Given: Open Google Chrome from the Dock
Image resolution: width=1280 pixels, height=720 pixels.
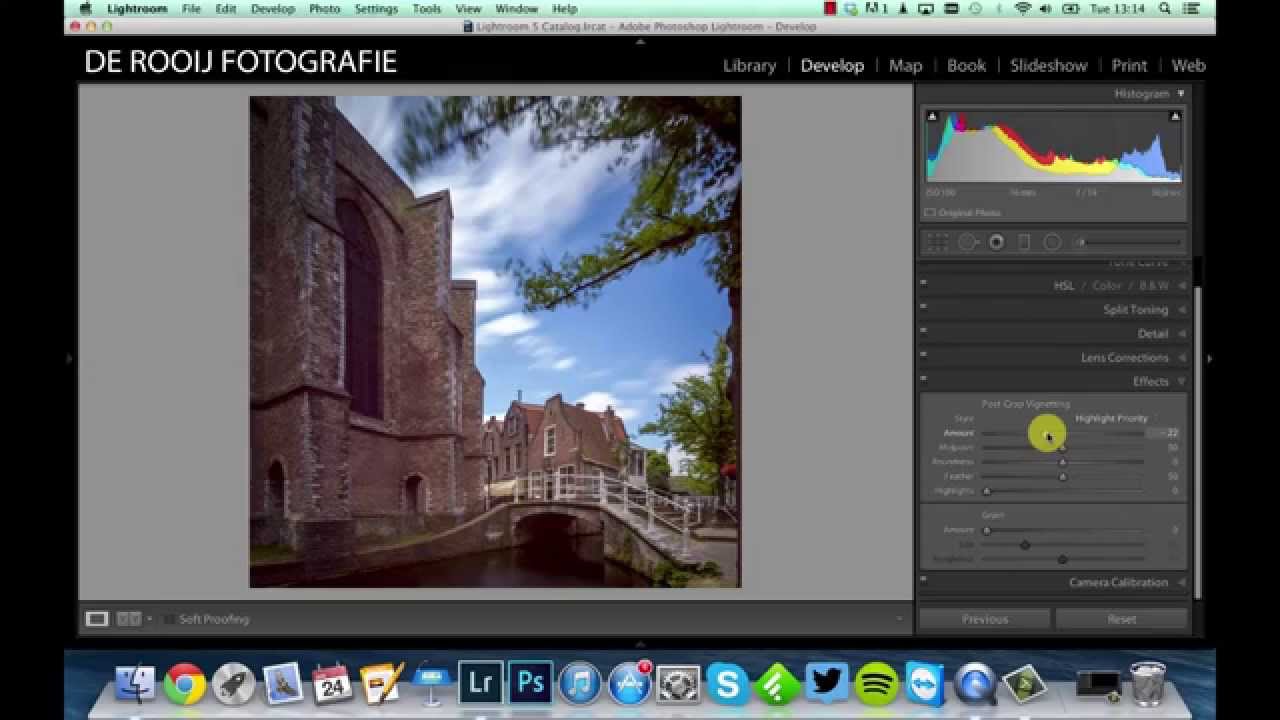Looking at the screenshot, I should pos(184,685).
